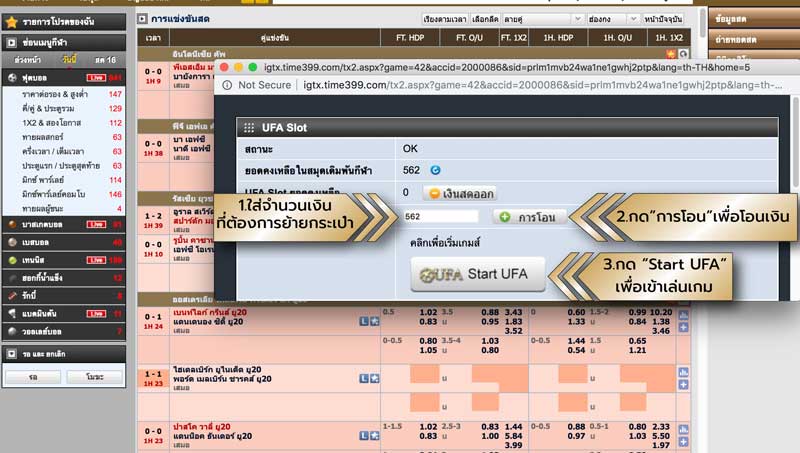Screen dimensions: 800x453
Task: Click the plus icon for ปาสโค match
Action: pos(684,442)
